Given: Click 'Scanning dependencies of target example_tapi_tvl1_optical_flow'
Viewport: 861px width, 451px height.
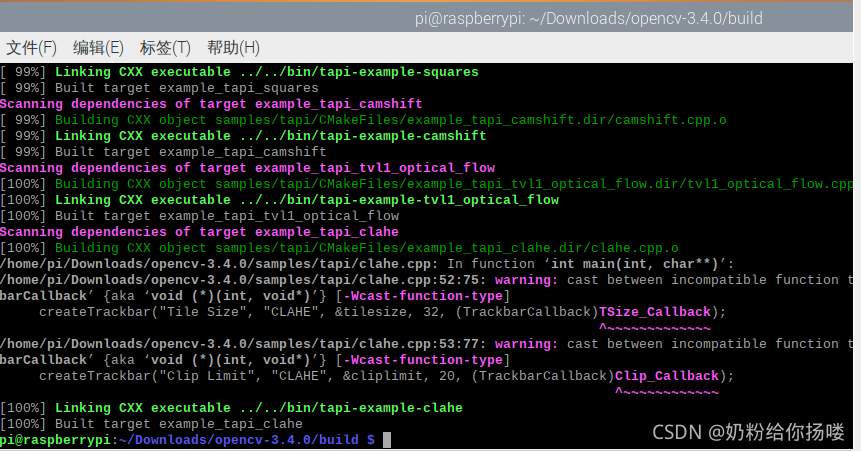Looking at the screenshot, I should click(x=248, y=168).
